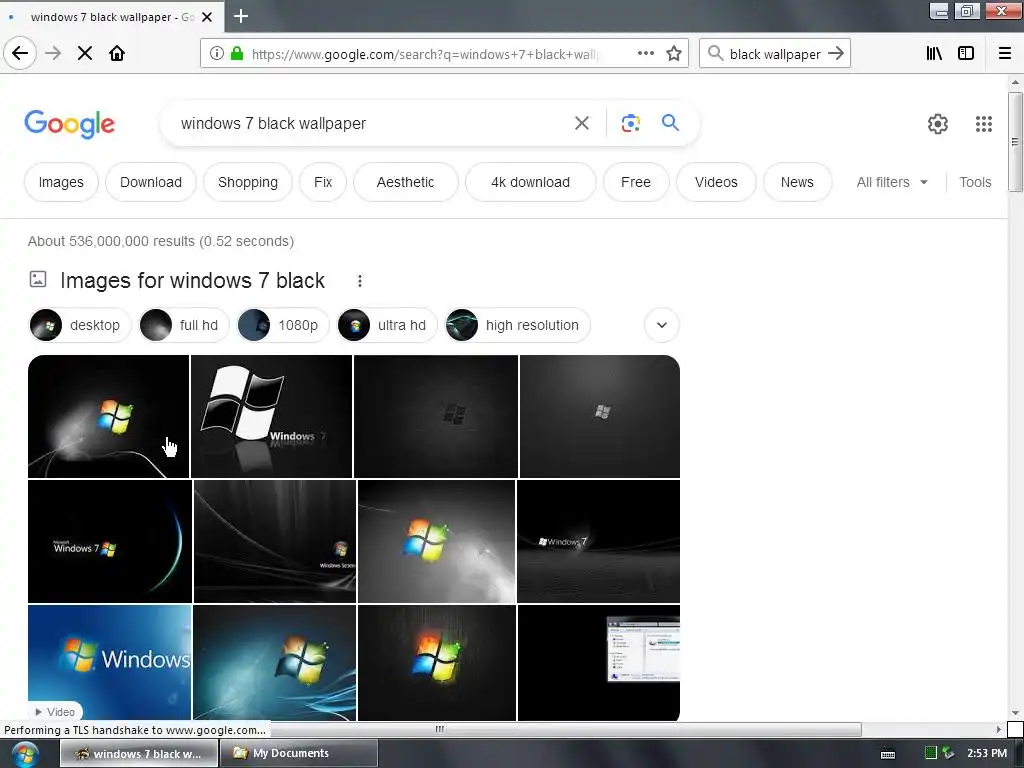
Task: Click the green square tray icon
Action: click(x=931, y=753)
